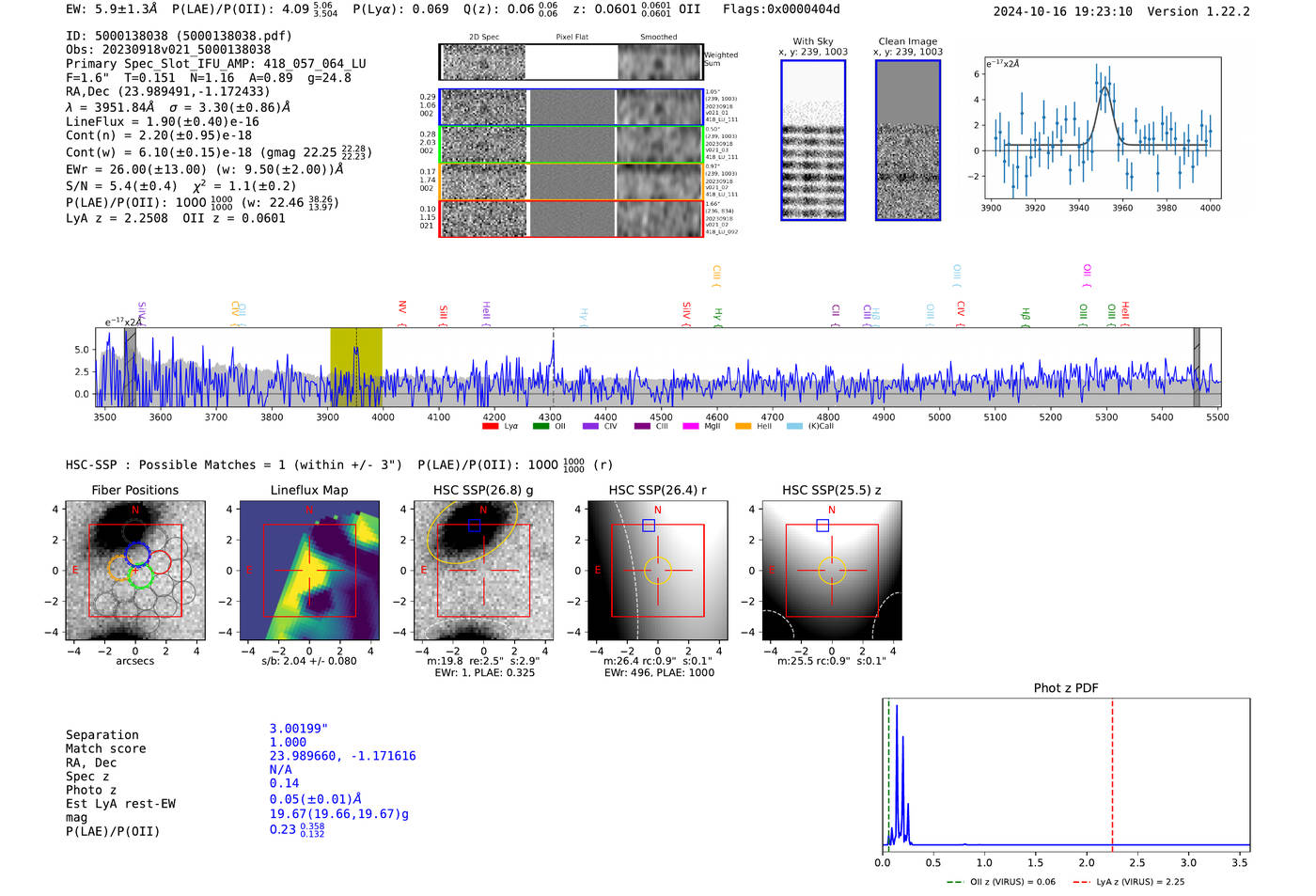Click the EWr: 496, PLAE: 1000 caption

pyautogui.click(x=659, y=672)
